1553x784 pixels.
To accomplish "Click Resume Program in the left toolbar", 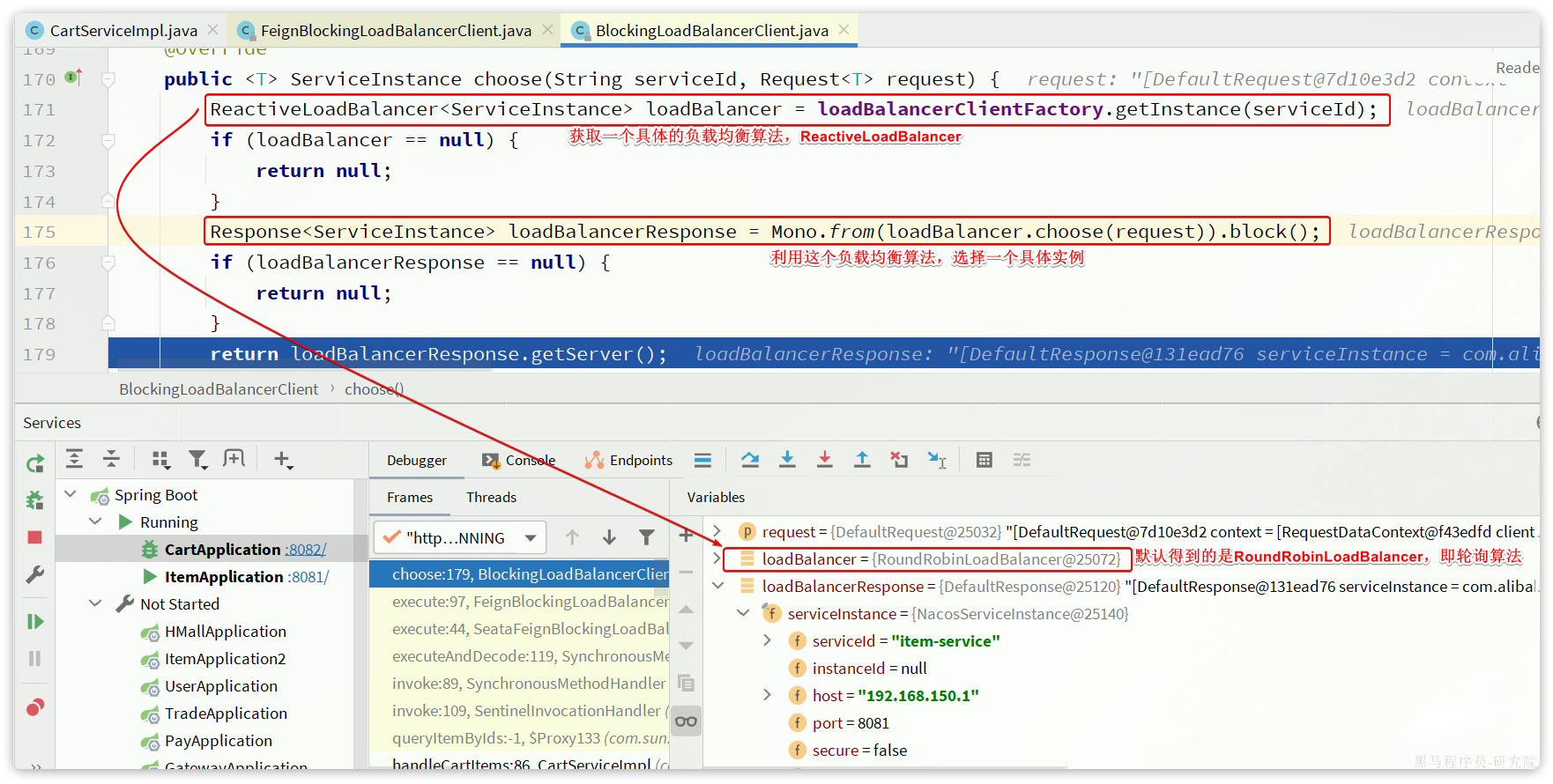I will point(35,622).
